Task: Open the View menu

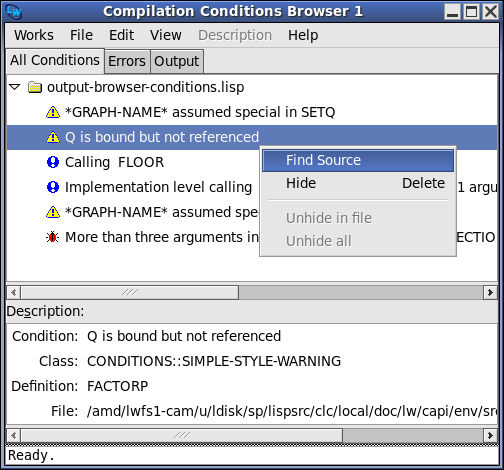Action: (166, 35)
